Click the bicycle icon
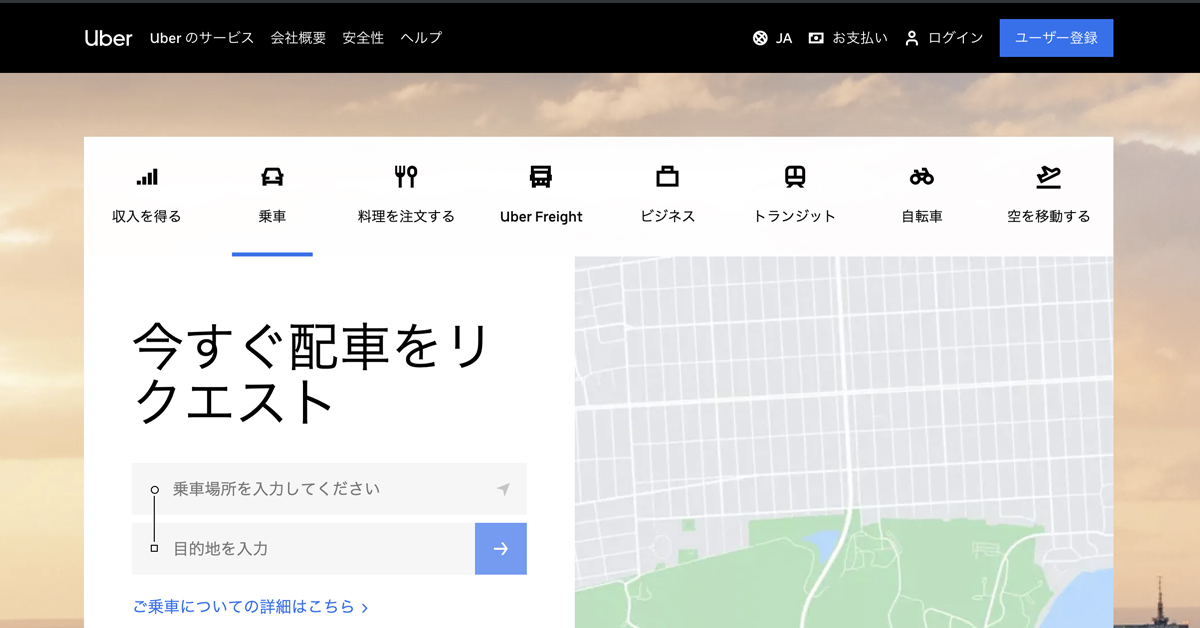The height and width of the screenshot is (628, 1200). pos(921,177)
